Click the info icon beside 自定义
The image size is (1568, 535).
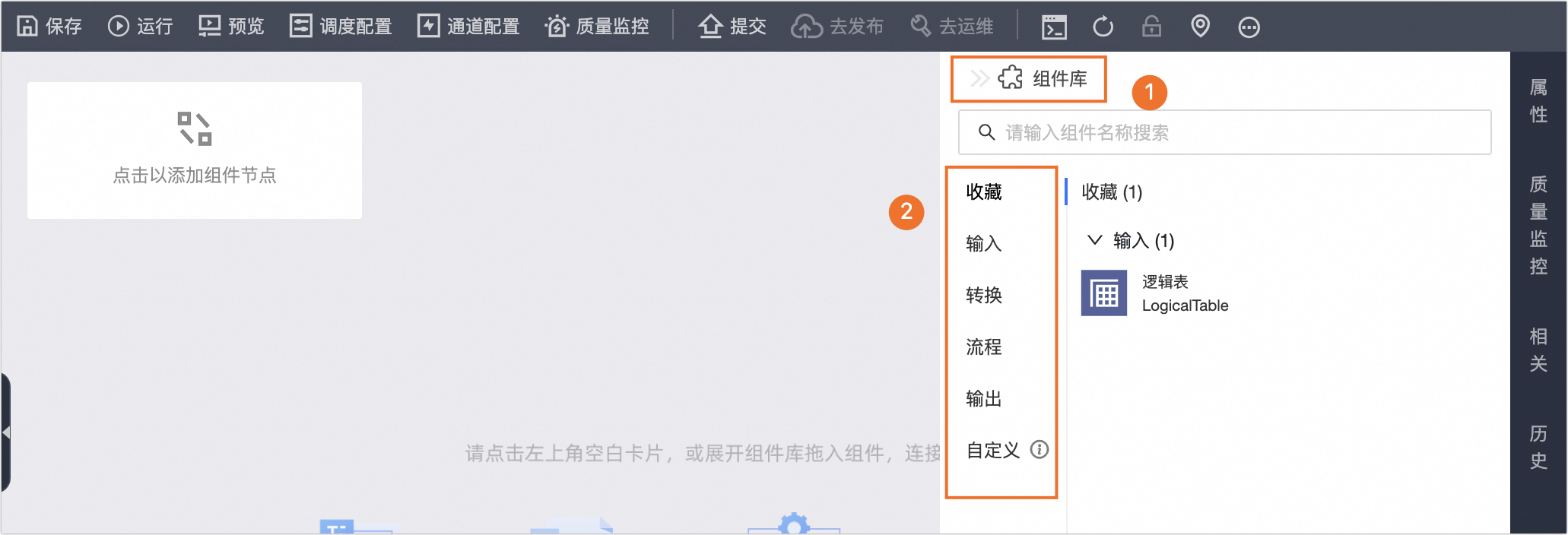(x=1040, y=450)
